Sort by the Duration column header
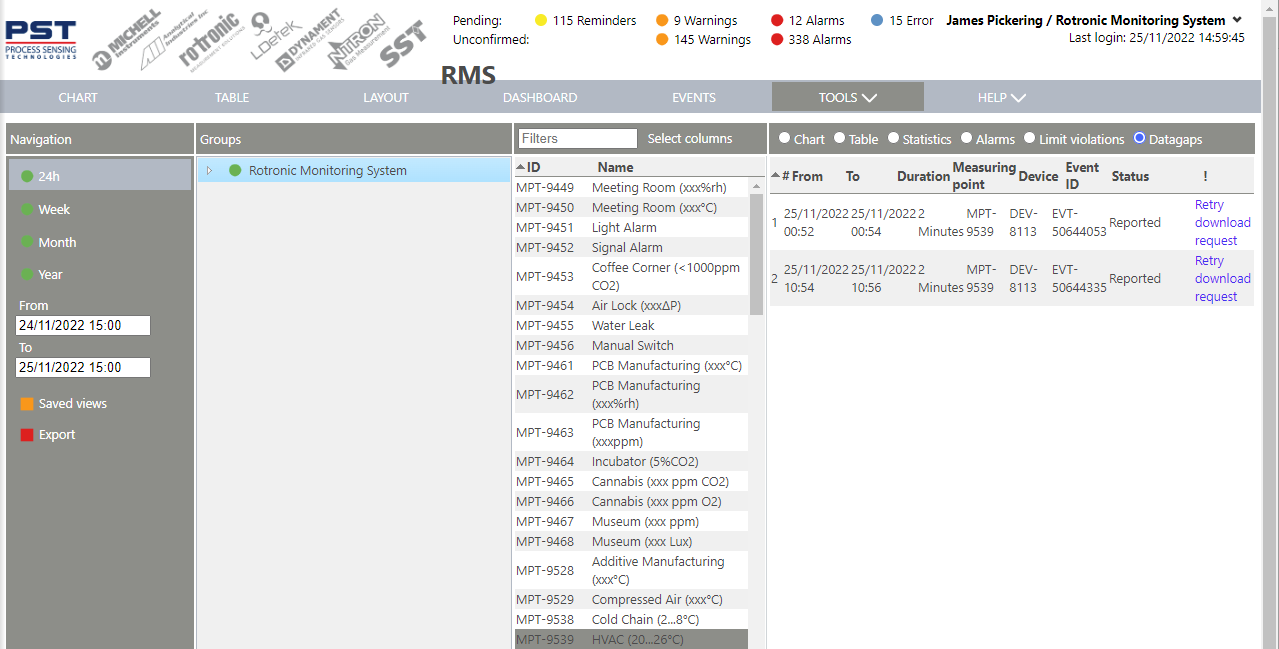Viewport: 1279px width, 649px height. (x=923, y=176)
